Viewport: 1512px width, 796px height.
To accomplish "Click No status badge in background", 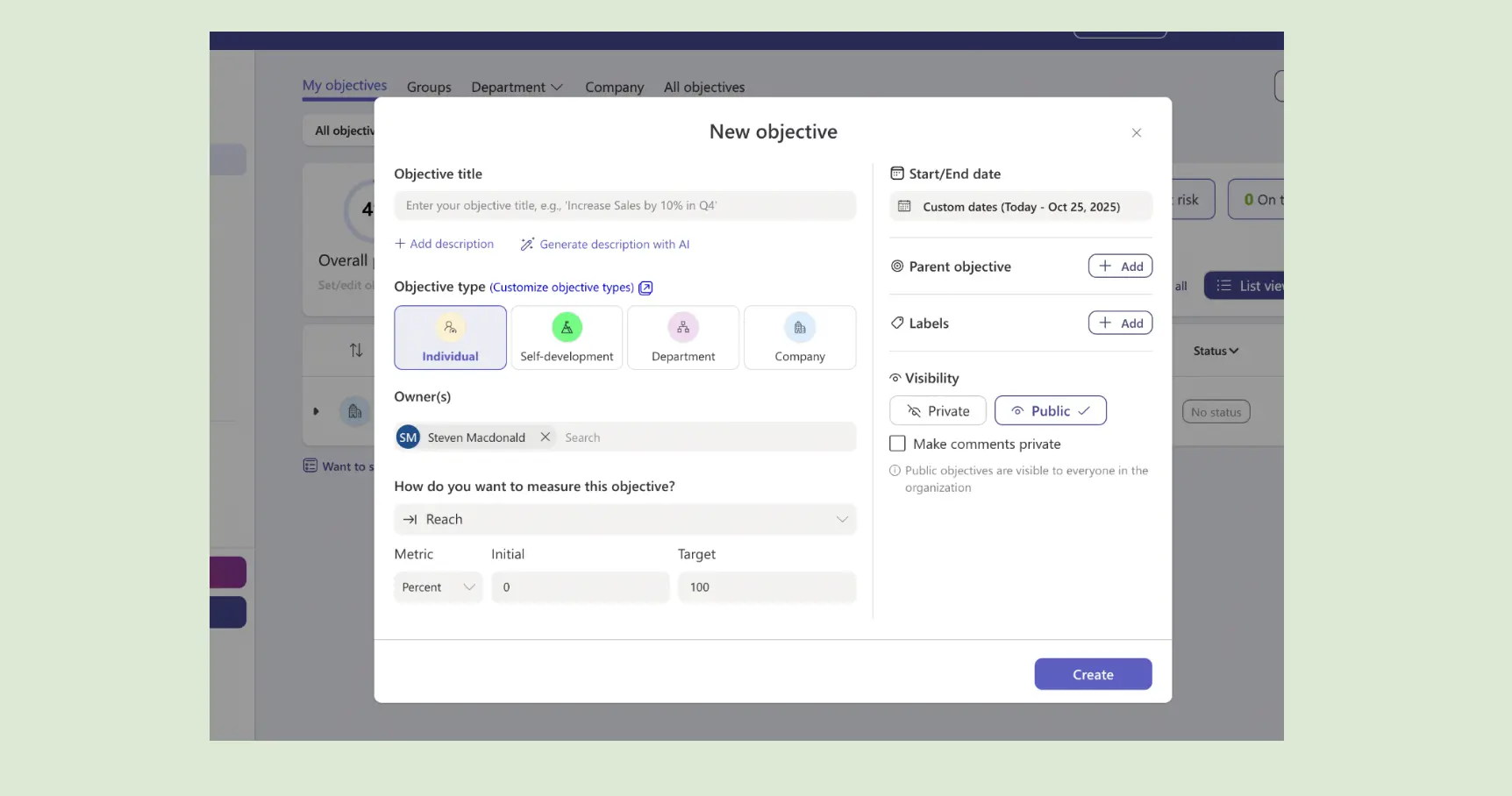I will coord(1216,412).
